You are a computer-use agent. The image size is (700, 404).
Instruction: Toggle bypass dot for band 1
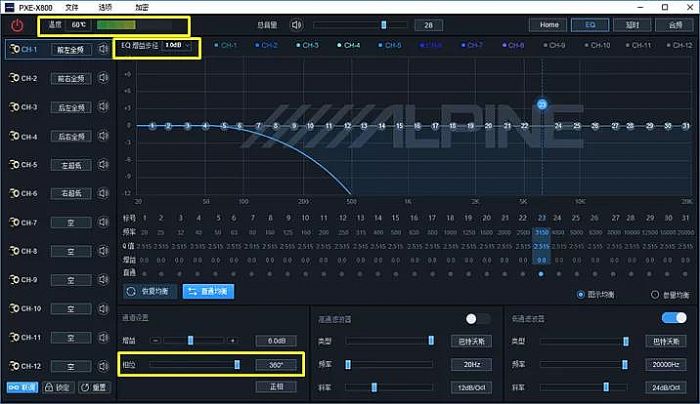144,274
